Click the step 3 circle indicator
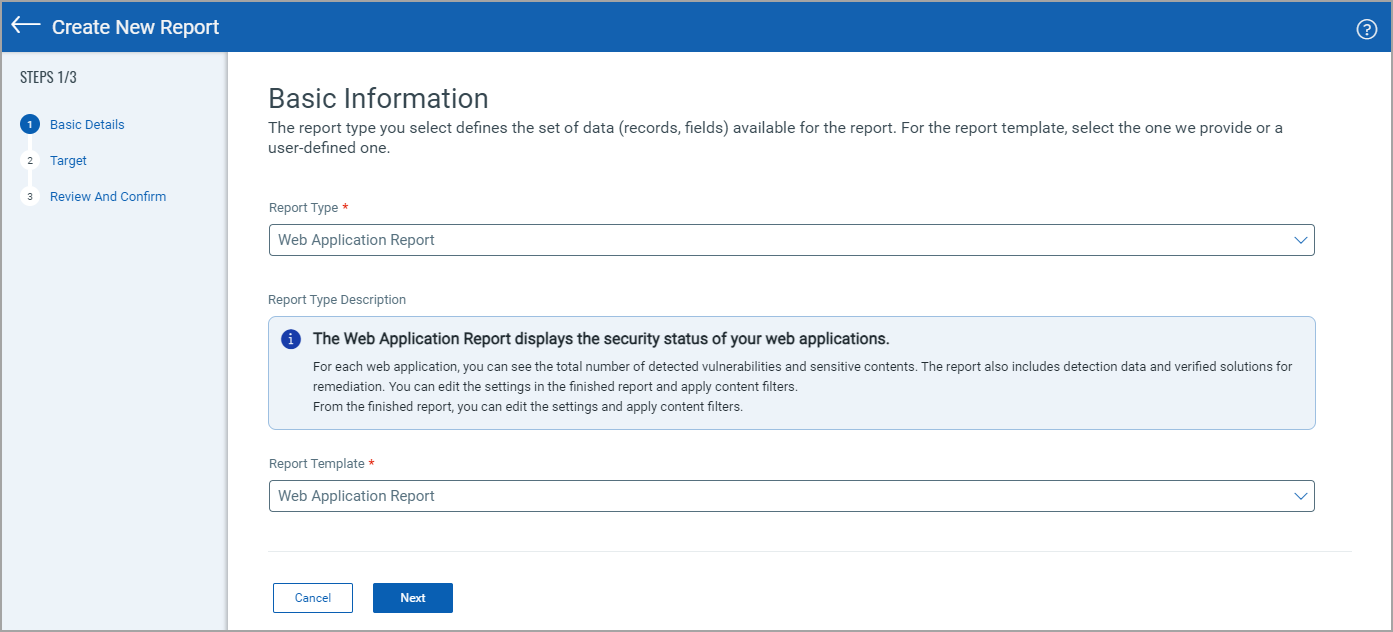The height and width of the screenshot is (632, 1393). pyautogui.click(x=30, y=196)
